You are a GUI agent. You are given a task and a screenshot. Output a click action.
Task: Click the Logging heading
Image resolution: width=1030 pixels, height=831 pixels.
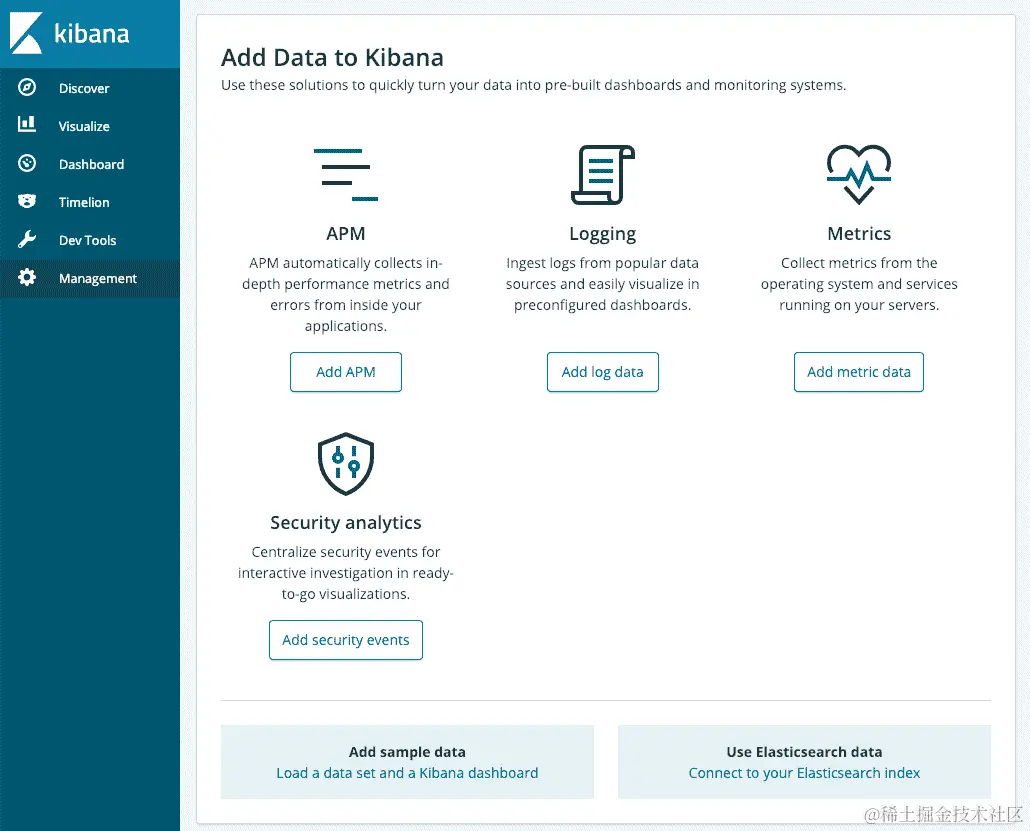point(602,235)
